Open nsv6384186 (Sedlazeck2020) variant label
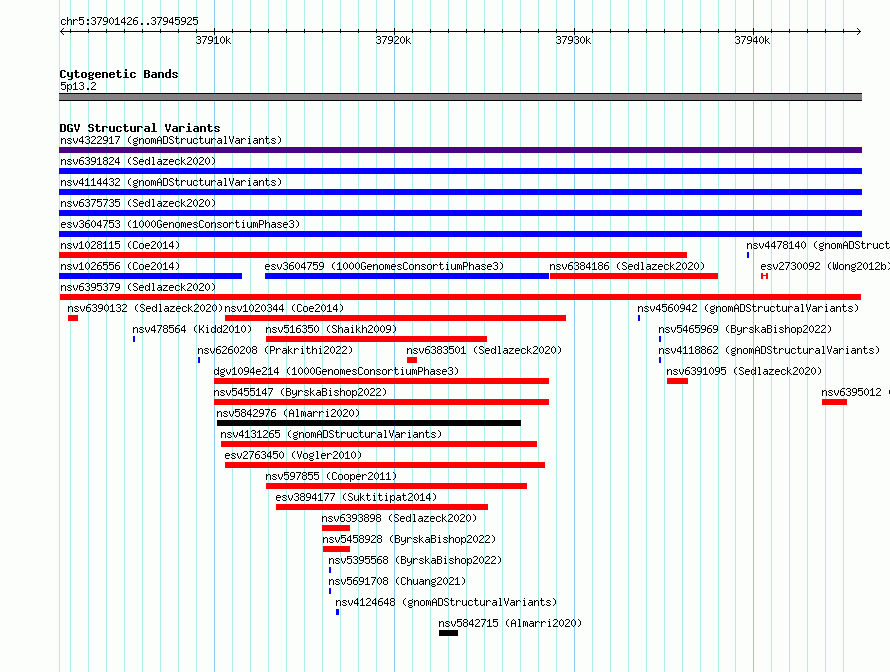The width and height of the screenshot is (890, 672). click(627, 266)
